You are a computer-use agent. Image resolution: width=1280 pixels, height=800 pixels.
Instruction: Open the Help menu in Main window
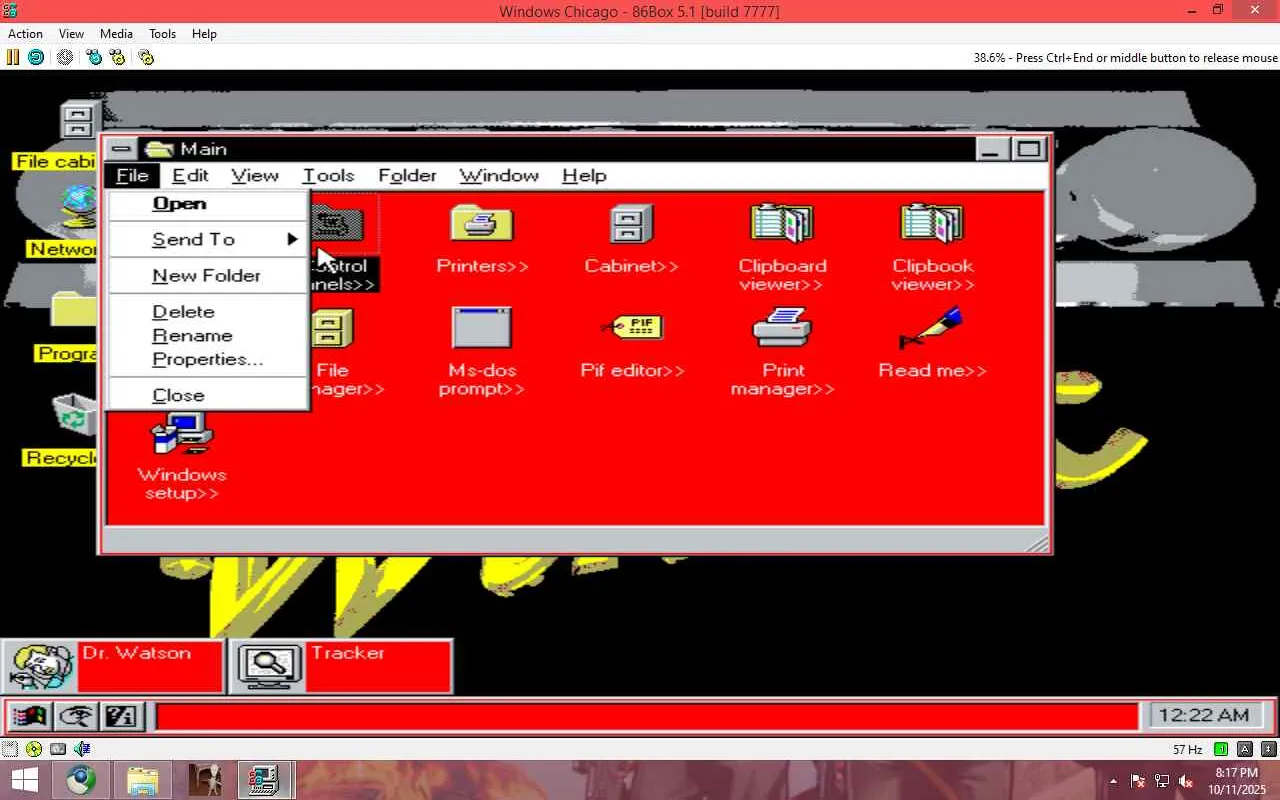(x=584, y=176)
